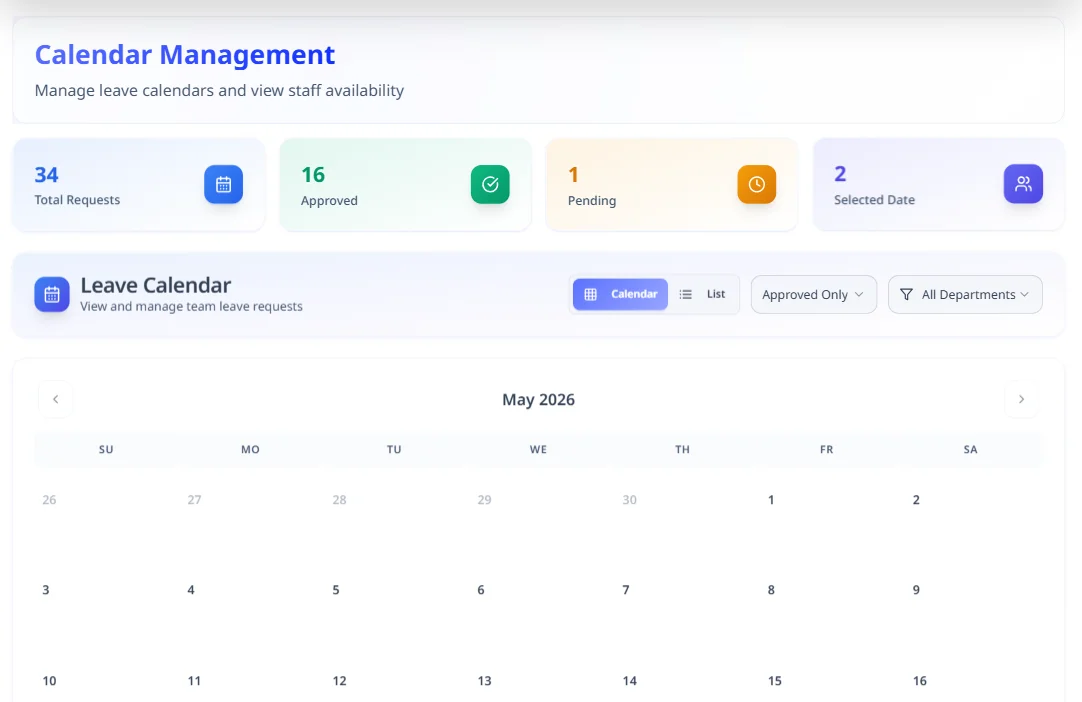Go to previous month with left chevron
The image size is (1082, 702).
click(x=55, y=399)
